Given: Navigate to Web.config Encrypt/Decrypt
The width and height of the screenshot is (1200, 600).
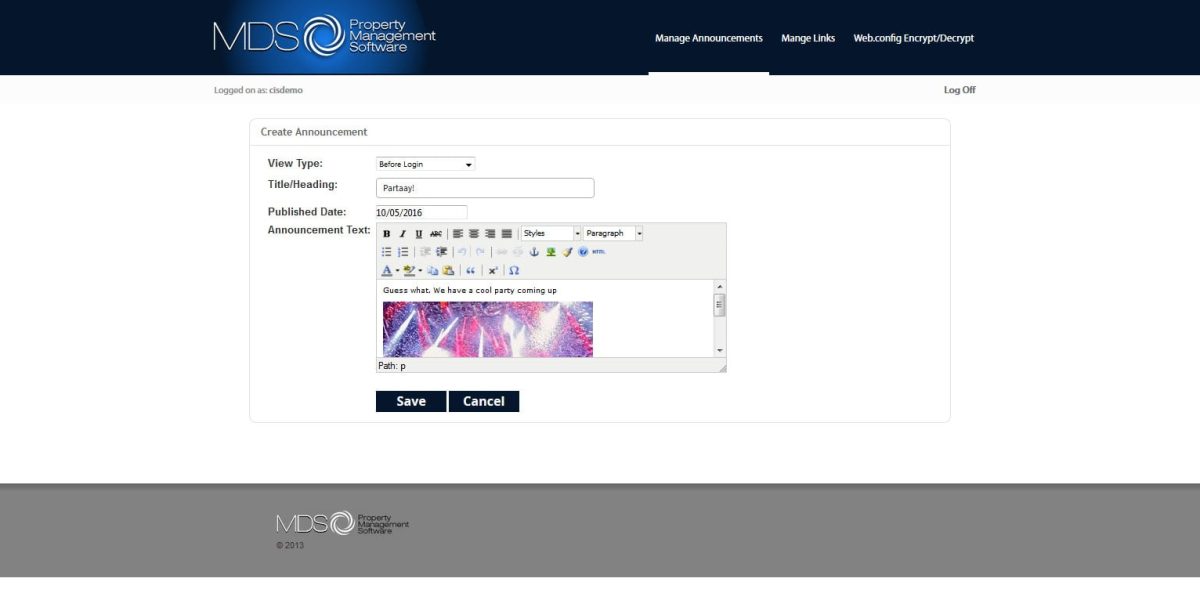Looking at the screenshot, I should (x=913, y=37).
